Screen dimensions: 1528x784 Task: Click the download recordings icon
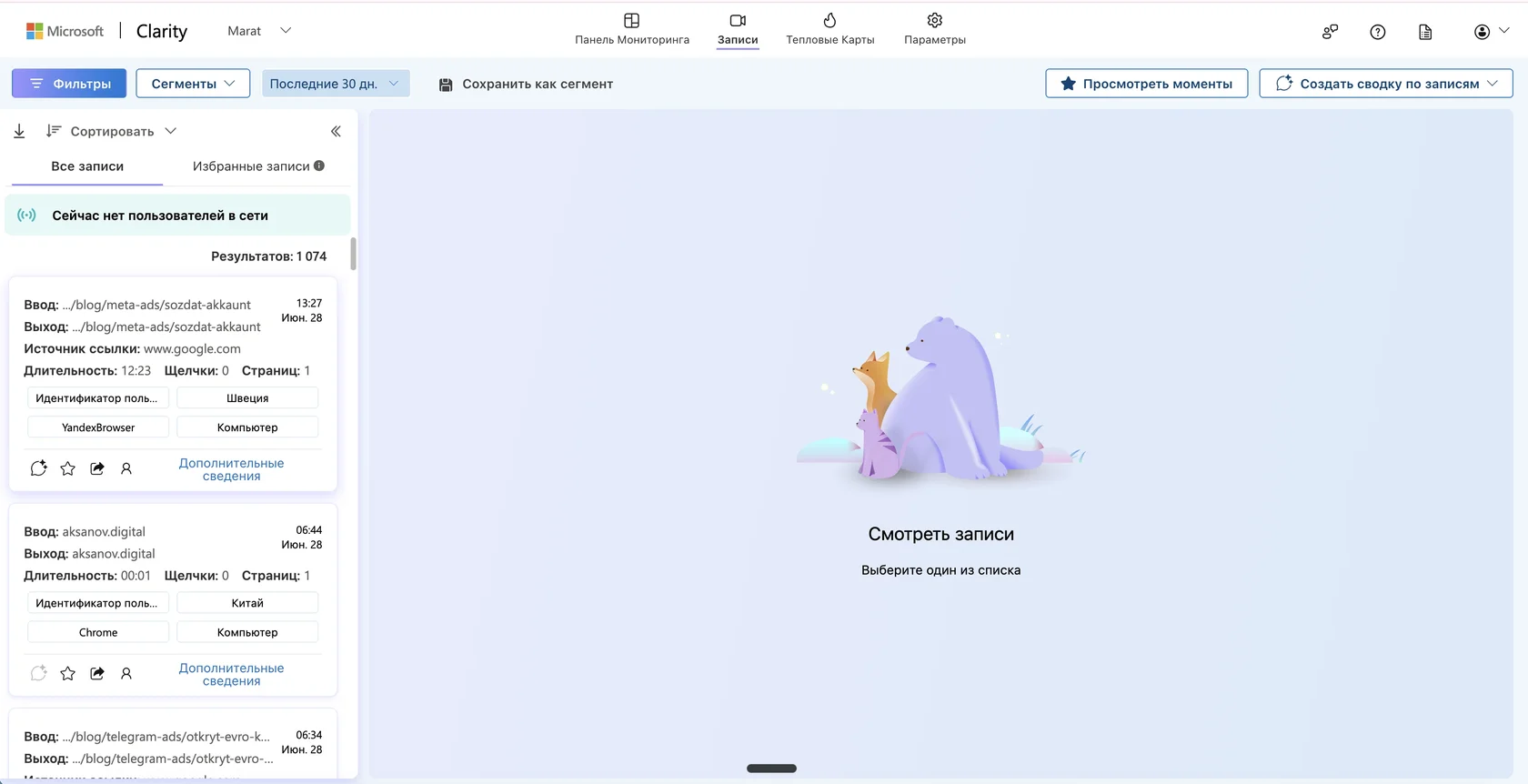[x=19, y=131]
